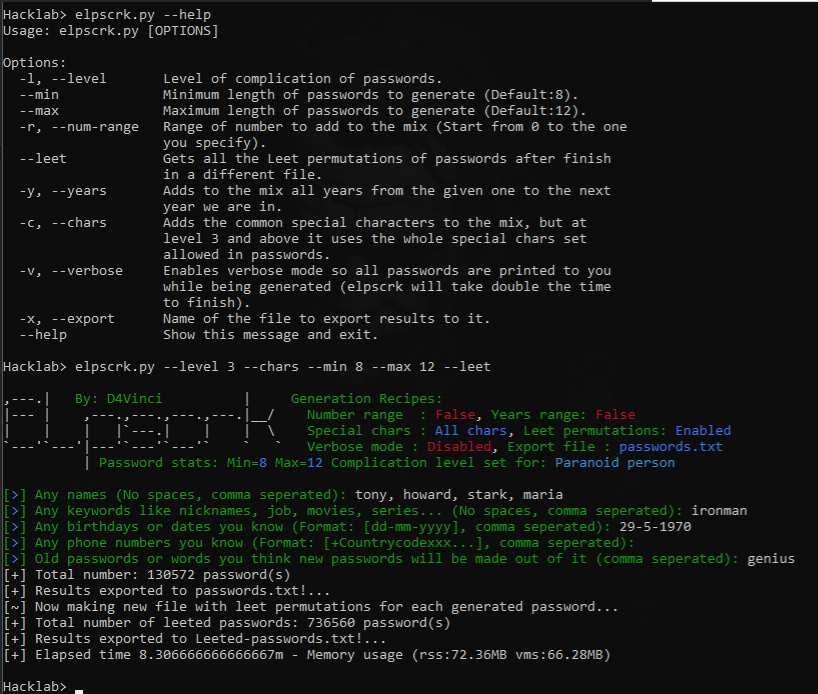Image resolution: width=818 pixels, height=694 pixels.
Task: Click the 'Options:' heading
Action: pos(34,63)
